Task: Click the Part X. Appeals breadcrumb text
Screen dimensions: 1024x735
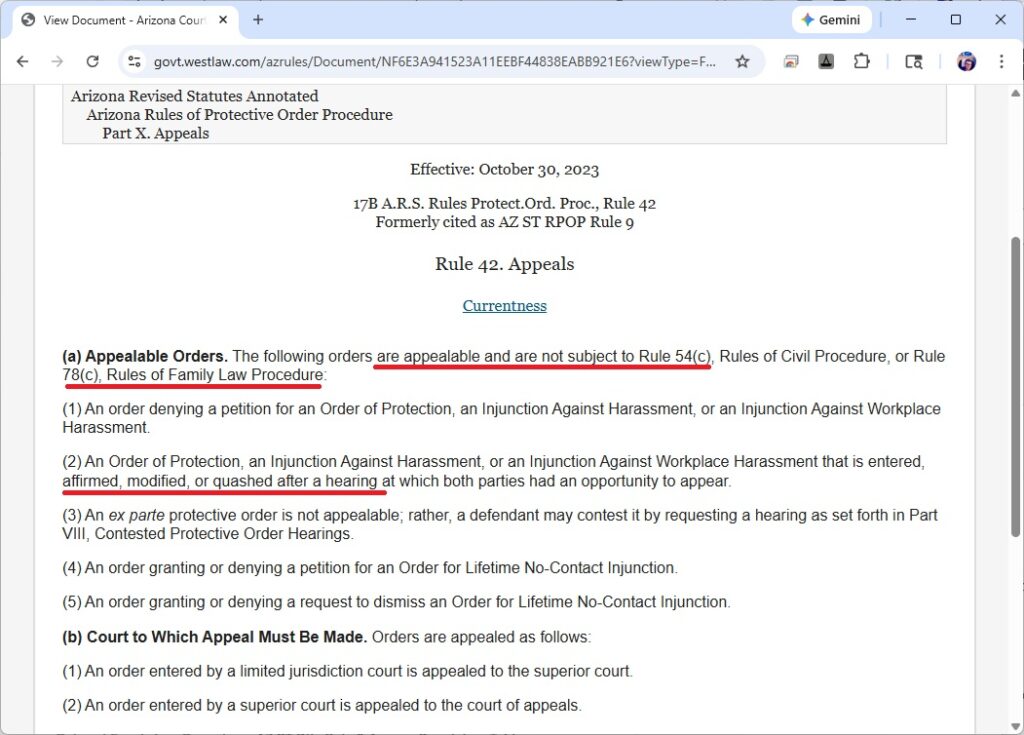Action: (155, 133)
